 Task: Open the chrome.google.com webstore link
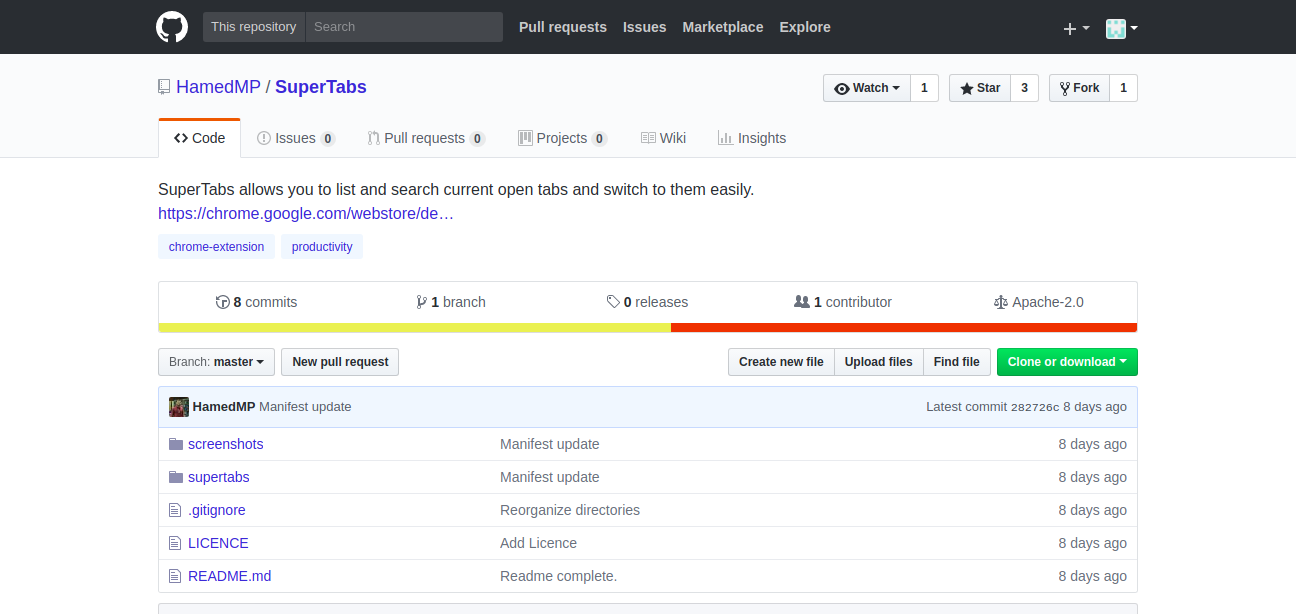point(306,213)
